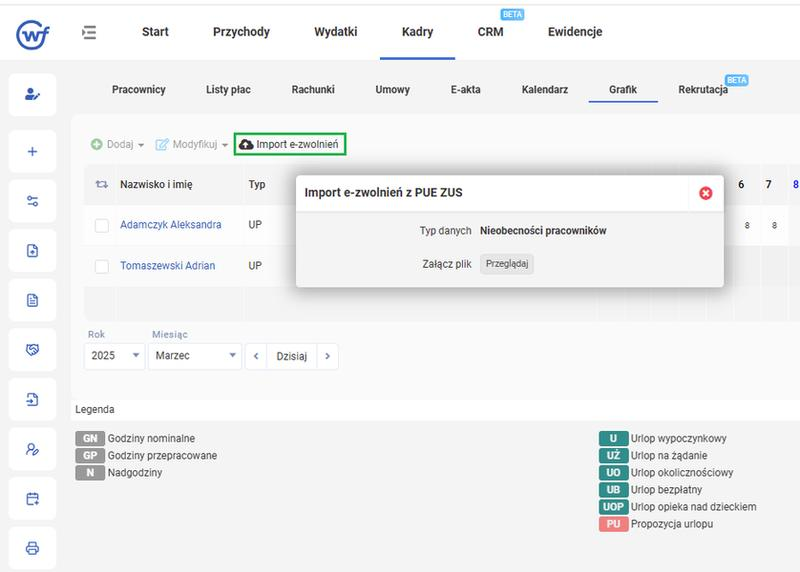Click the calendar add sidebar icon
This screenshot has height=572, width=800.
[x=32, y=499]
